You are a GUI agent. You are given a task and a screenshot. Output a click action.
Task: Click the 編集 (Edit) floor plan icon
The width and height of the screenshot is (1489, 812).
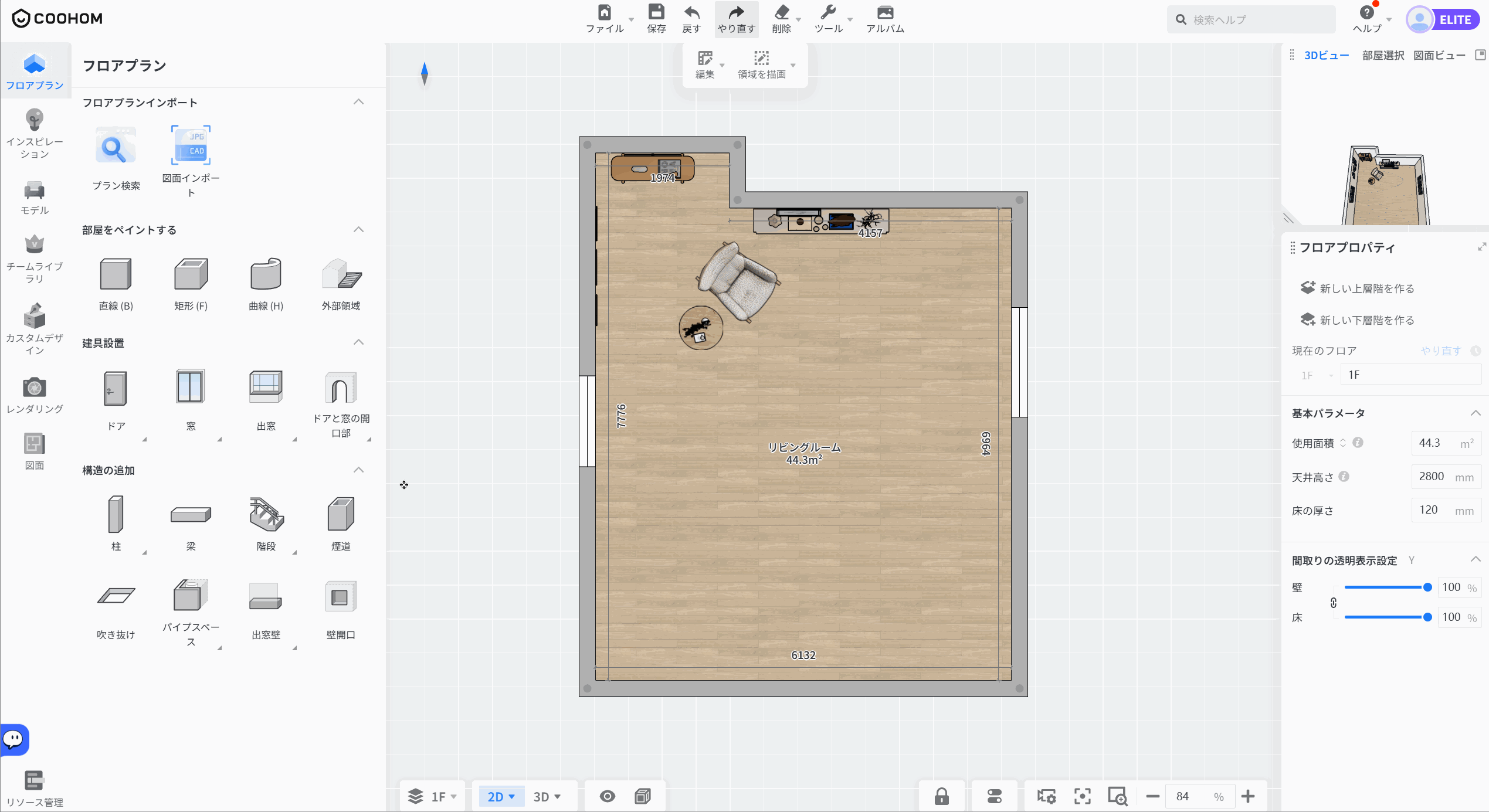pos(705,58)
